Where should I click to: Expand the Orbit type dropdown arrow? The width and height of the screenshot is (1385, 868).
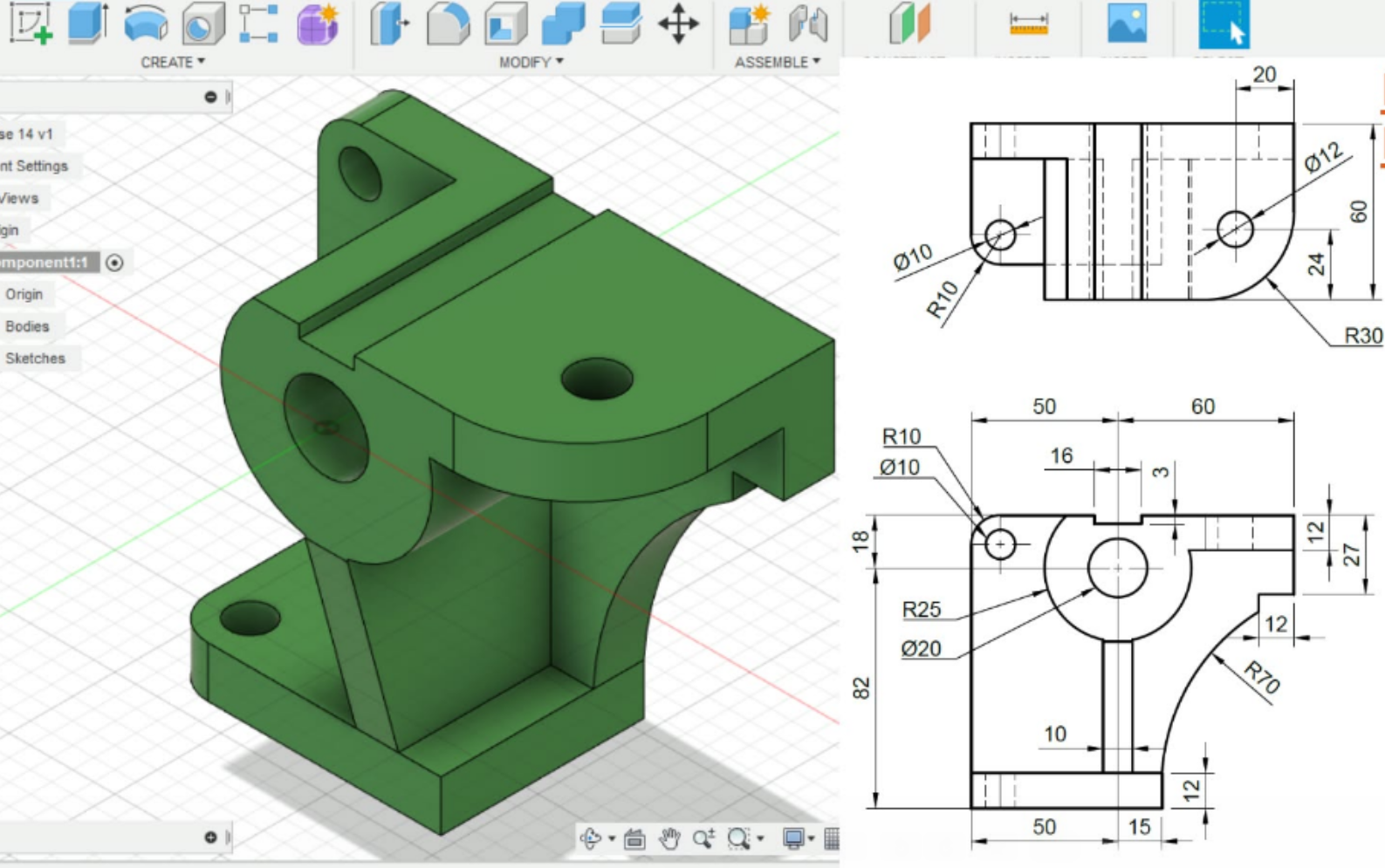click(x=612, y=839)
